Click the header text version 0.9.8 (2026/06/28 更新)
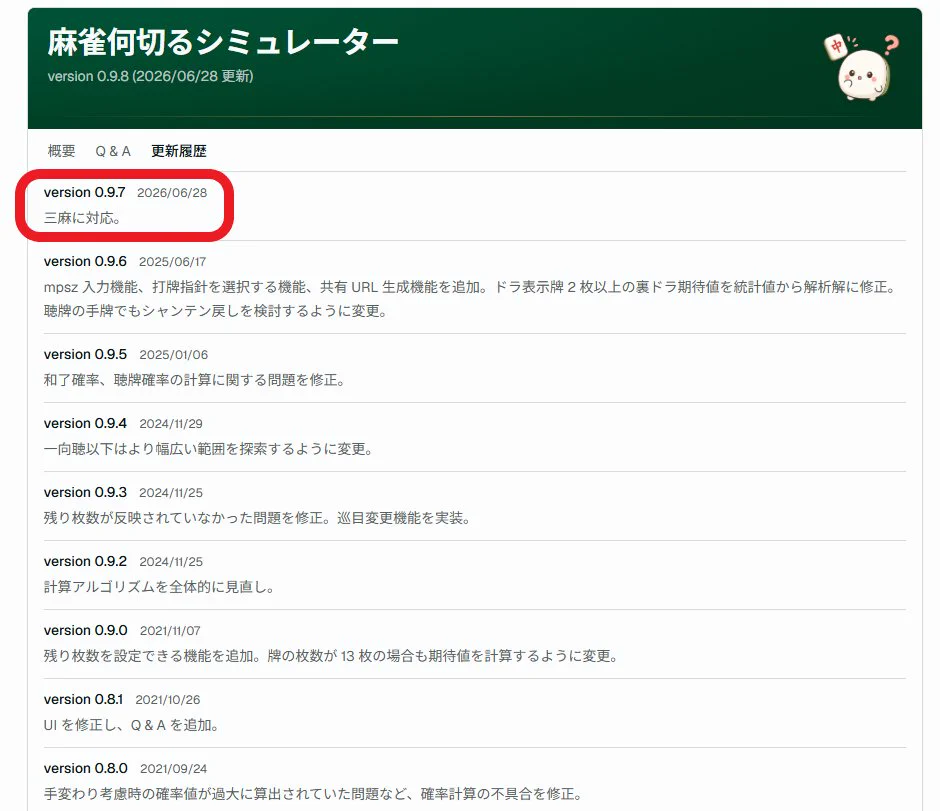 150,77
